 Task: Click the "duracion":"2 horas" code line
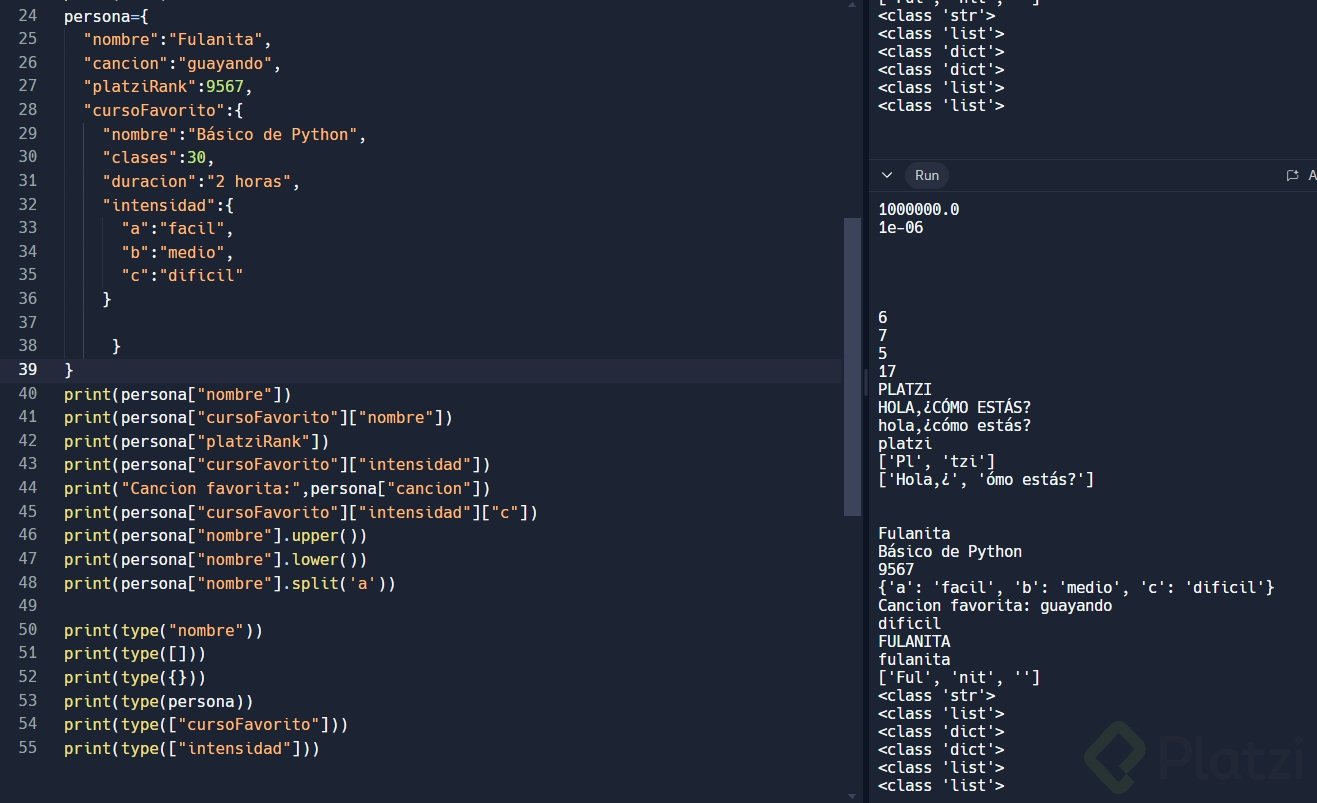pyautogui.click(x=201, y=182)
